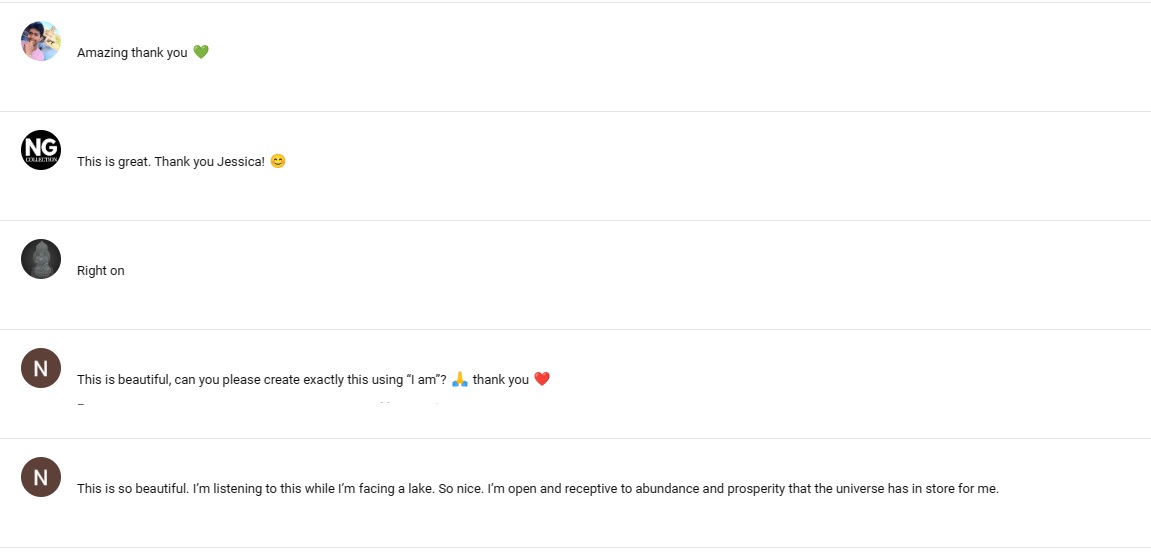Click the red heart emoji

point(542,379)
